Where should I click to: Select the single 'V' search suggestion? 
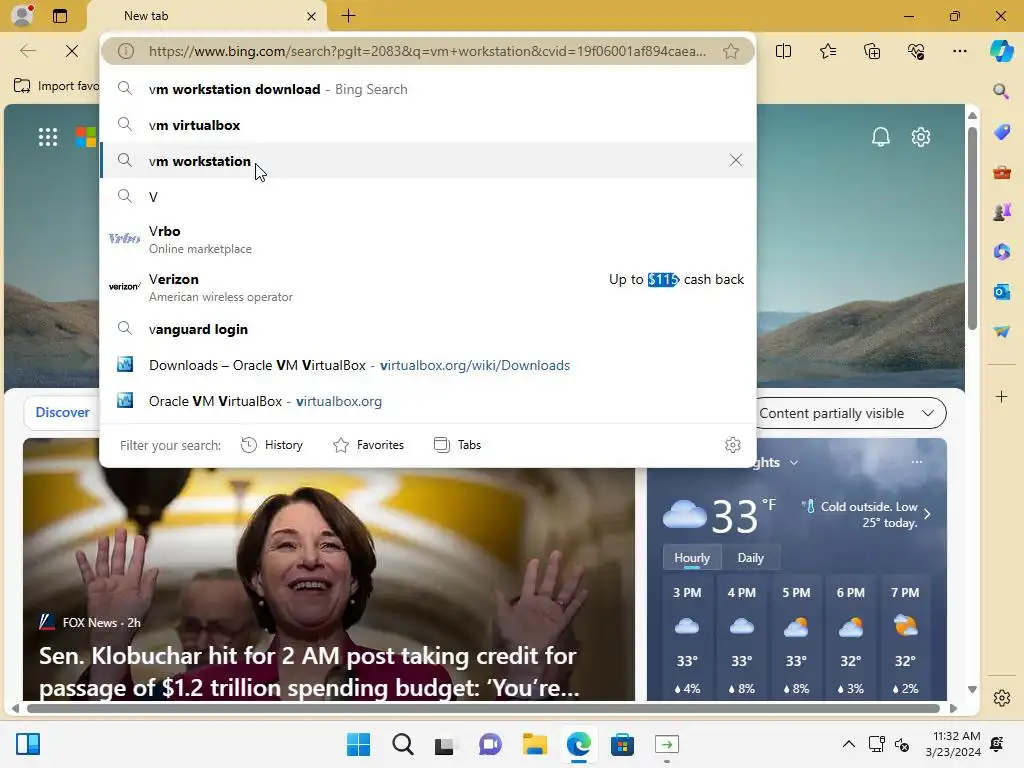coord(428,197)
